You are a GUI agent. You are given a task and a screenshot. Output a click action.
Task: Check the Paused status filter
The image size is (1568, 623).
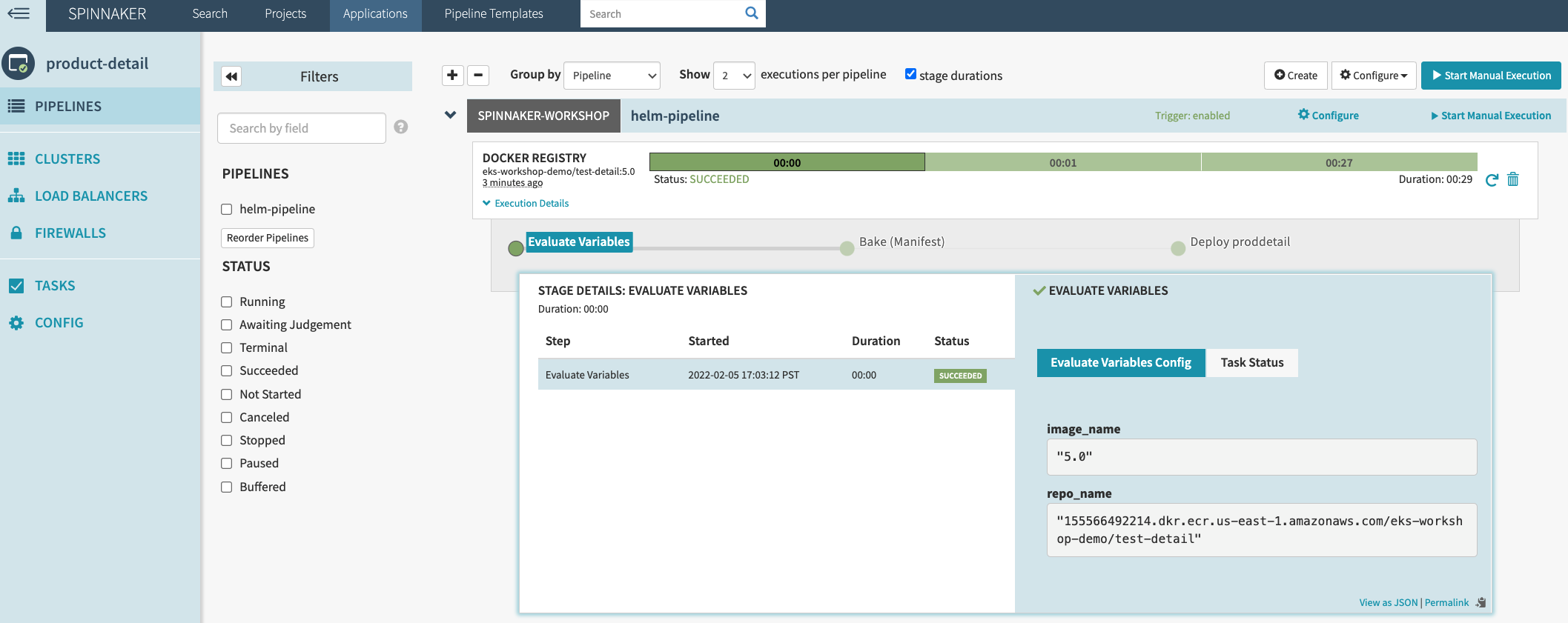227,464
